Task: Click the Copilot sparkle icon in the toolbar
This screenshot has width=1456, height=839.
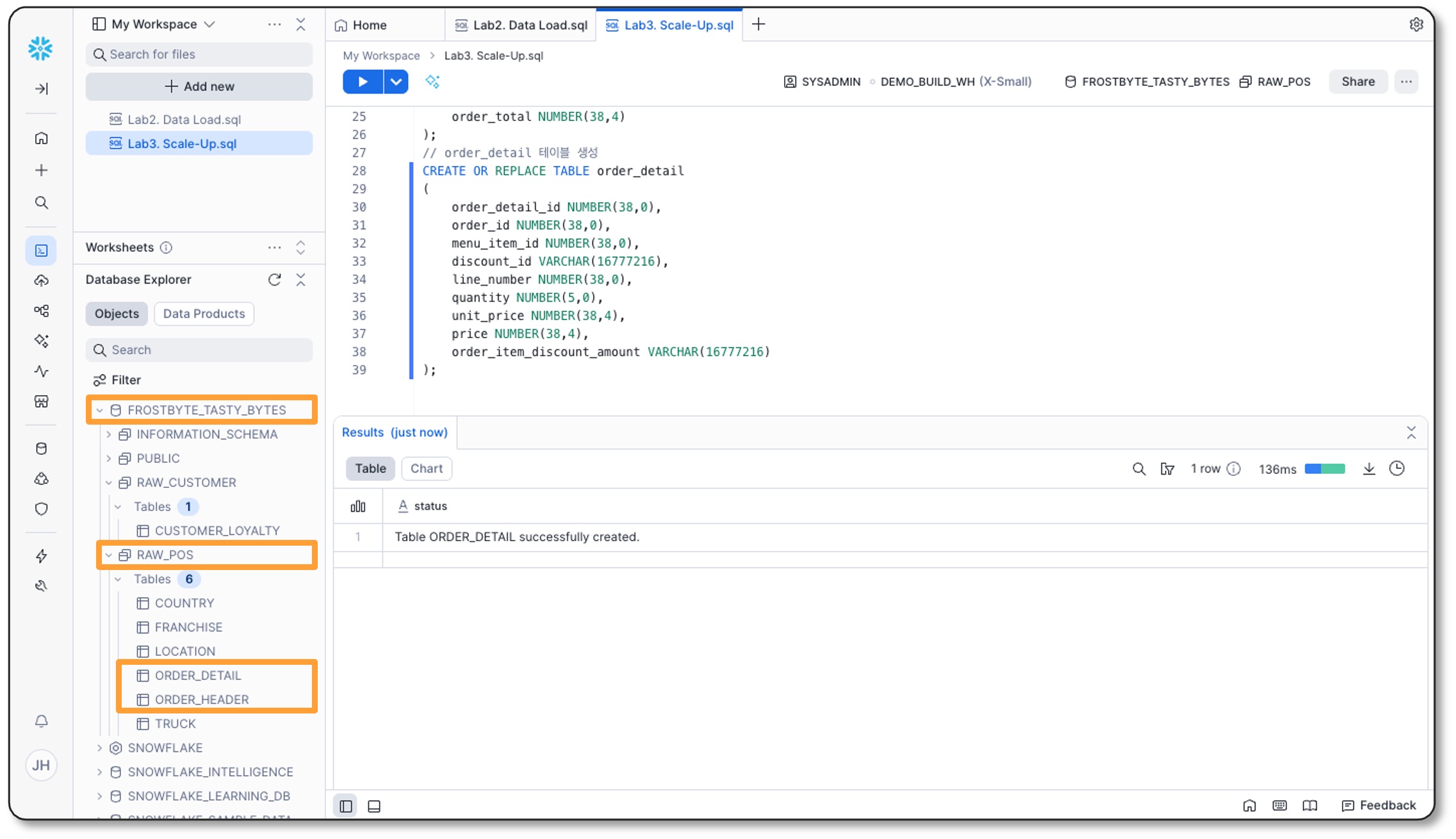Action: tap(432, 82)
